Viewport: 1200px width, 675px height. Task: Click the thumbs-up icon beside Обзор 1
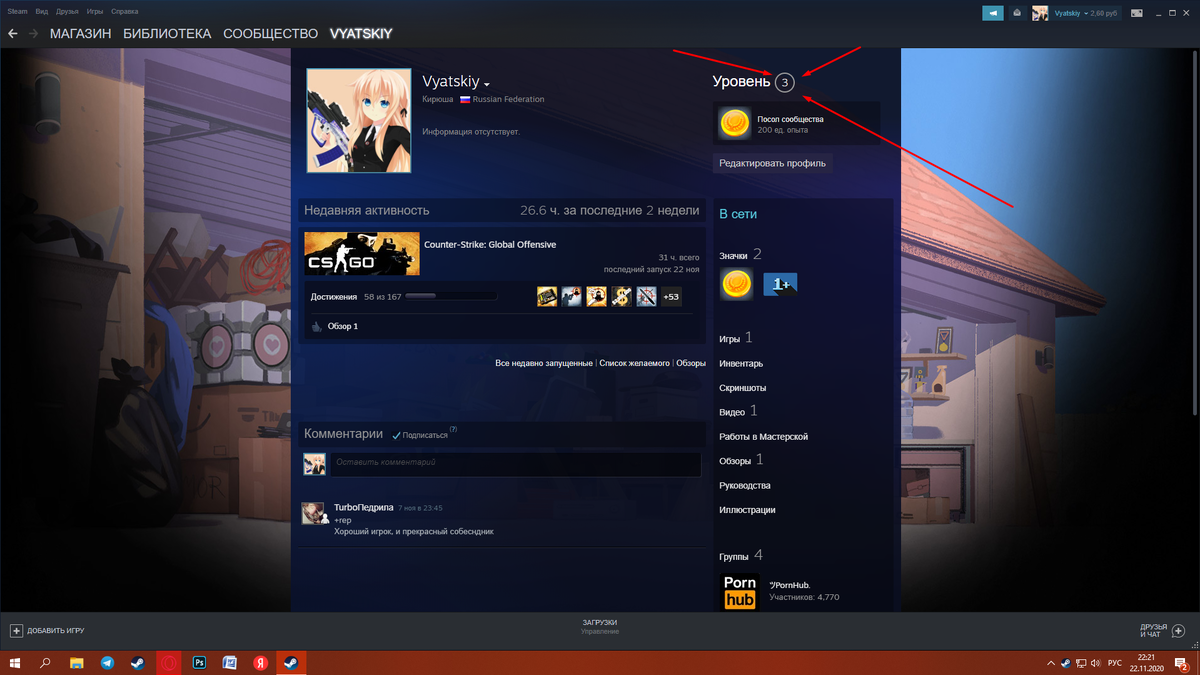tap(317, 326)
